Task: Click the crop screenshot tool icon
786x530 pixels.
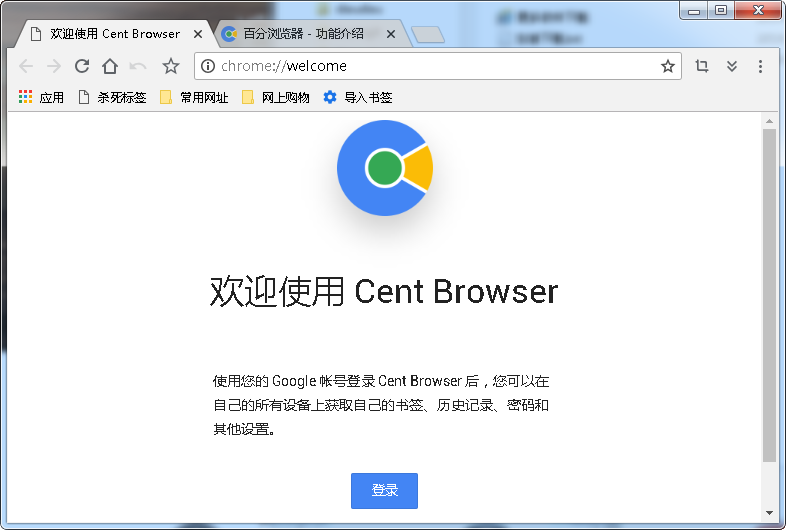Action: 702,66
